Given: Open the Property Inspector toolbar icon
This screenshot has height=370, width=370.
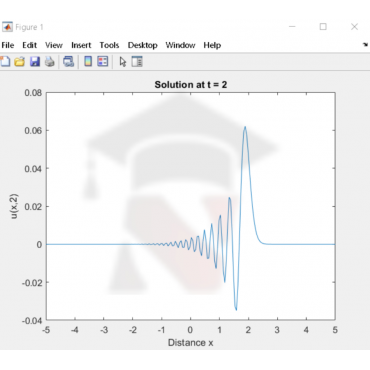Looking at the screenshot, I should click(x=137, y=61).
